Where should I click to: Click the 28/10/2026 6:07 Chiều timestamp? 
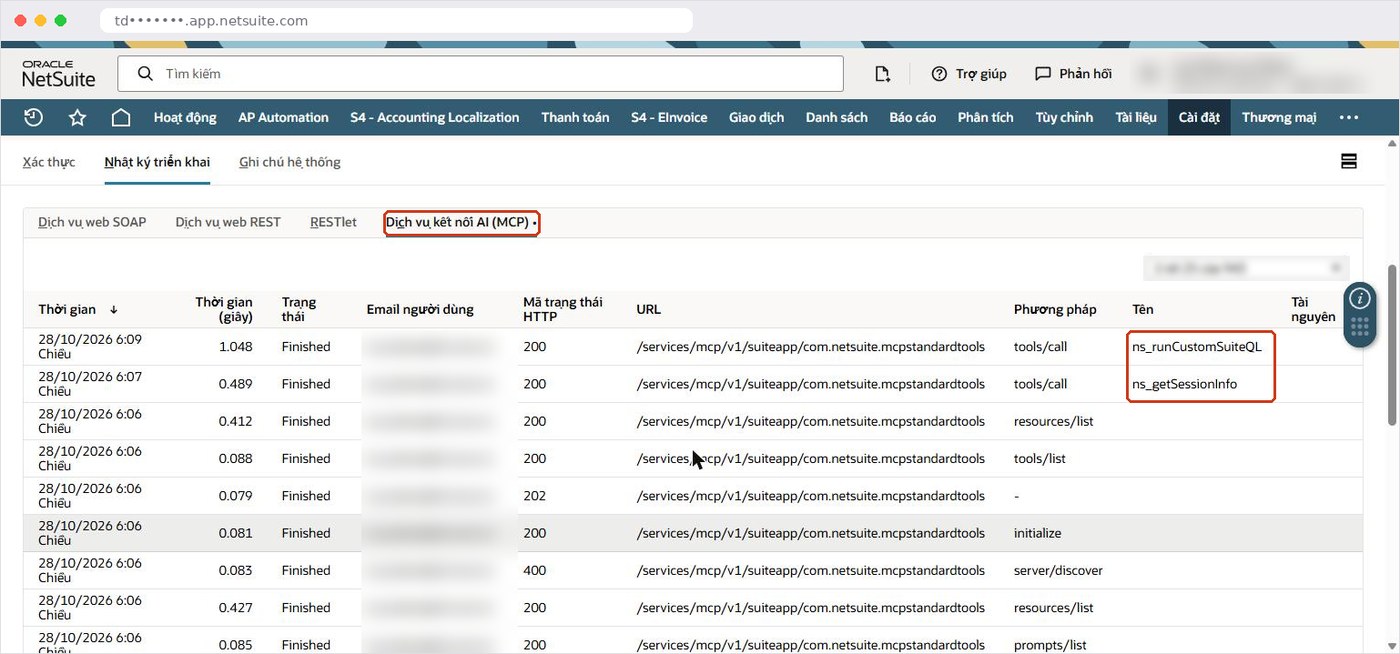click(90, 384)
